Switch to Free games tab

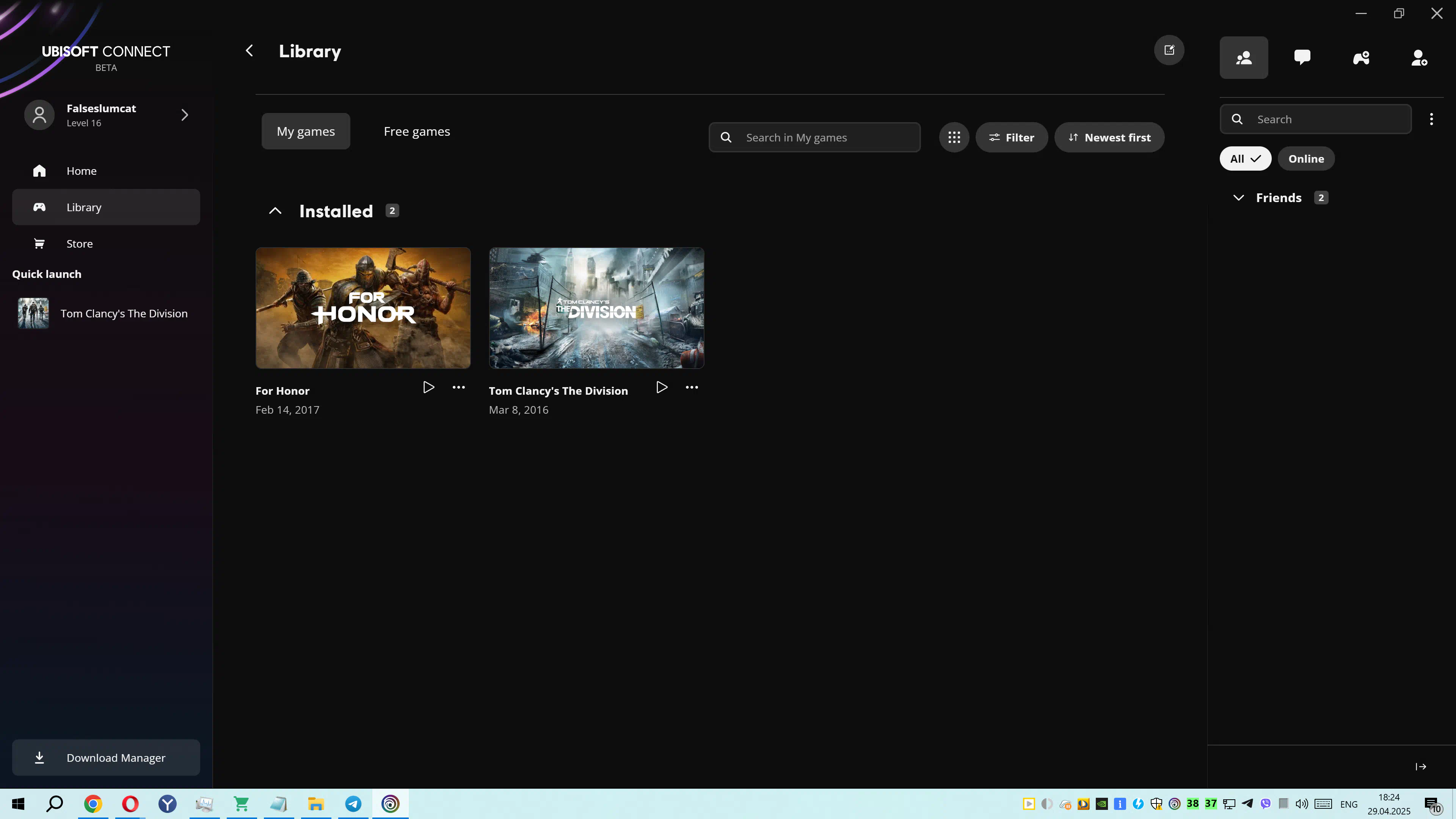(x=417, y=131)
